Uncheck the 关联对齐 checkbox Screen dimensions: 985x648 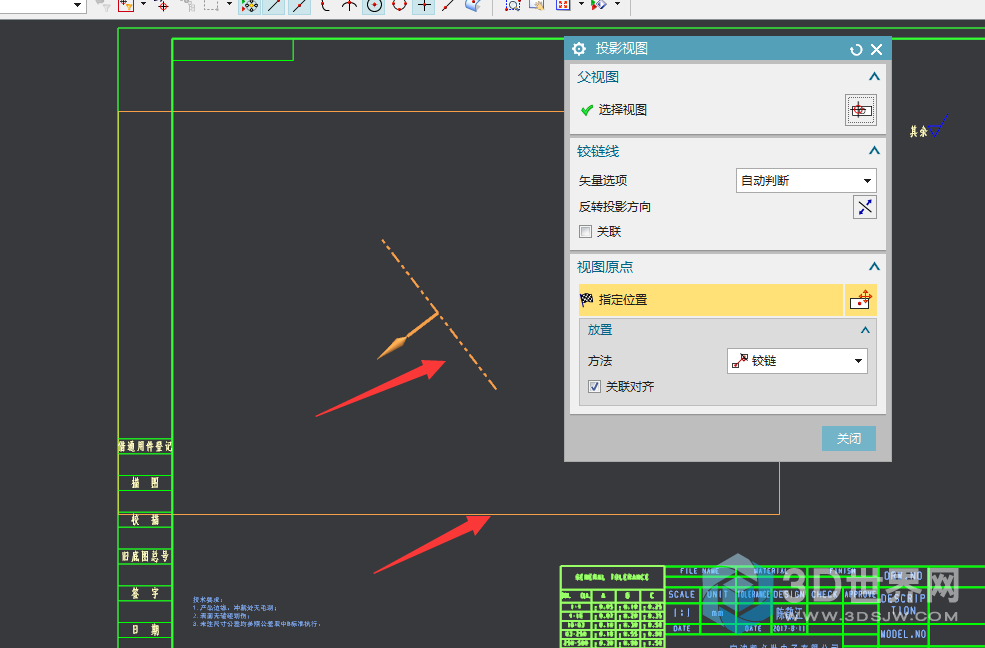(x=594, y=387)
